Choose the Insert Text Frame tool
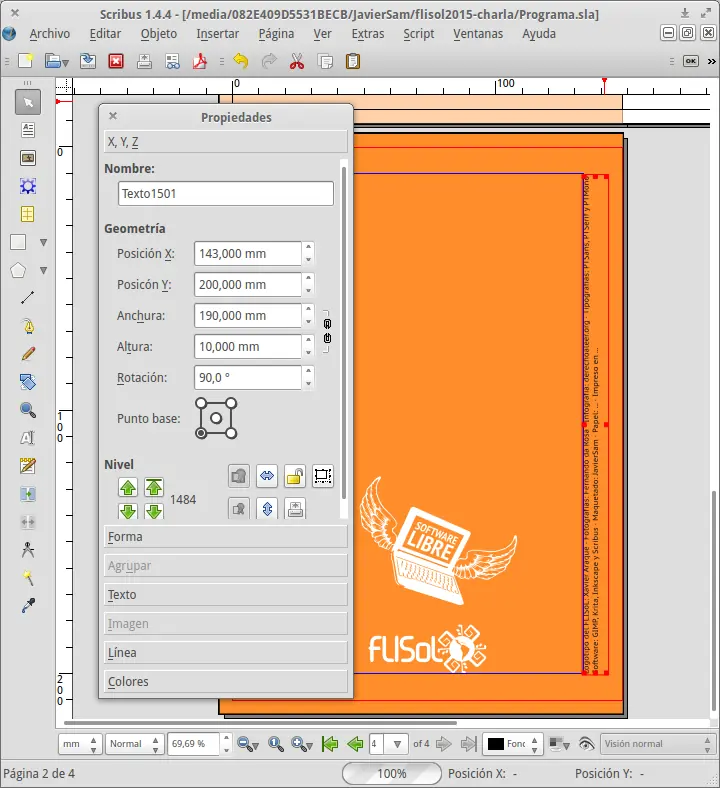 (28, 130)
